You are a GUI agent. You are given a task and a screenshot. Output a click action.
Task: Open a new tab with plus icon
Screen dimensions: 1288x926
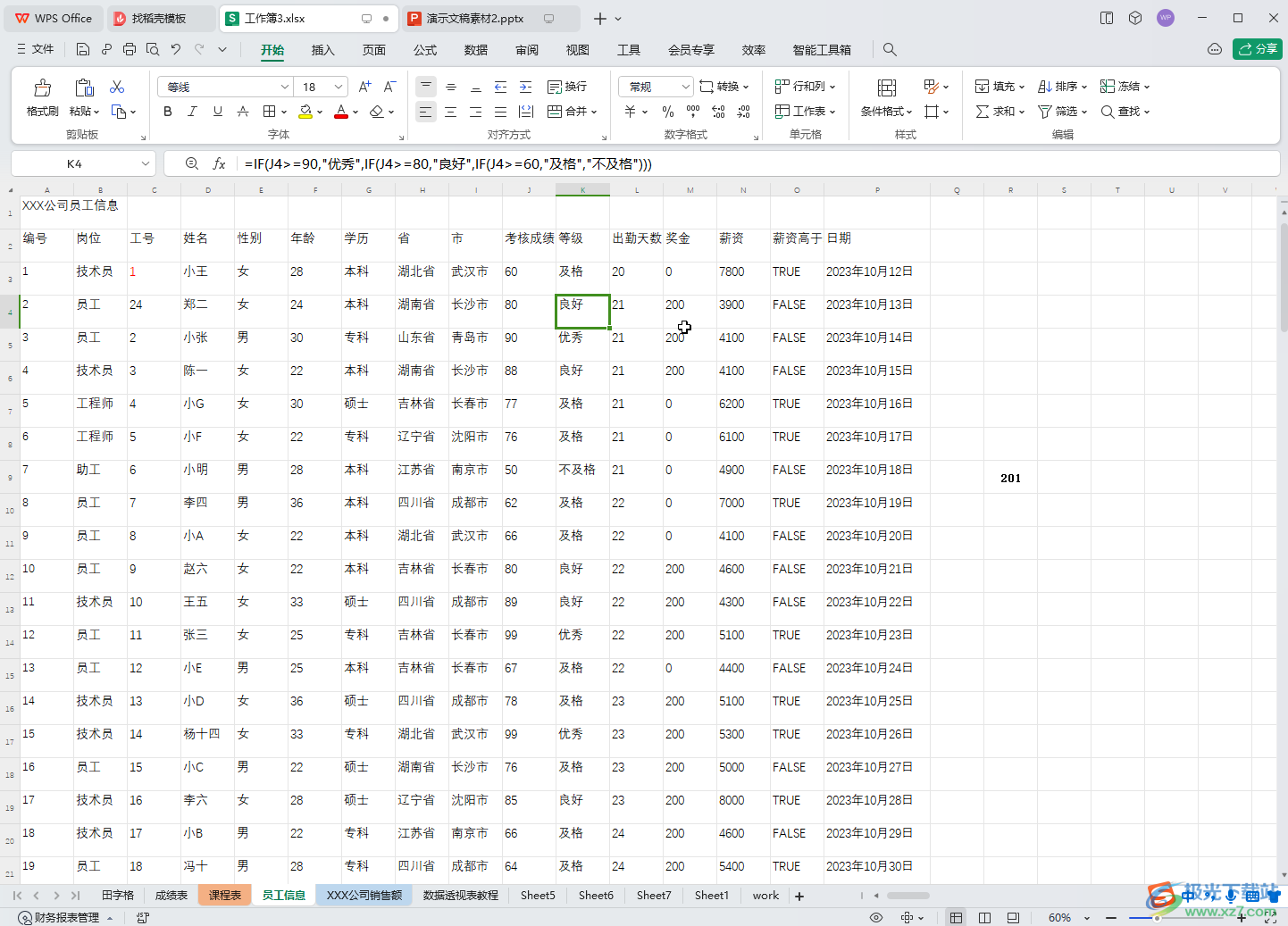[600, 18]
